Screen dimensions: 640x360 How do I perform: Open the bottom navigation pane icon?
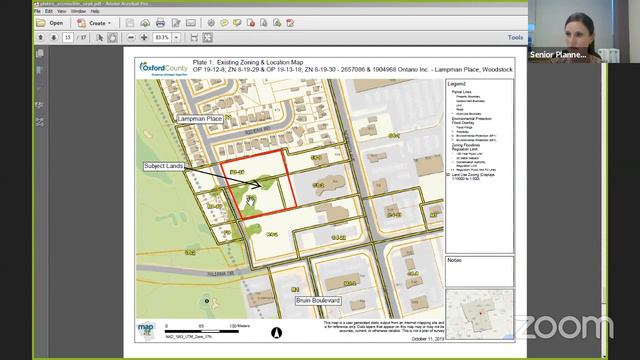click(40, 122)
